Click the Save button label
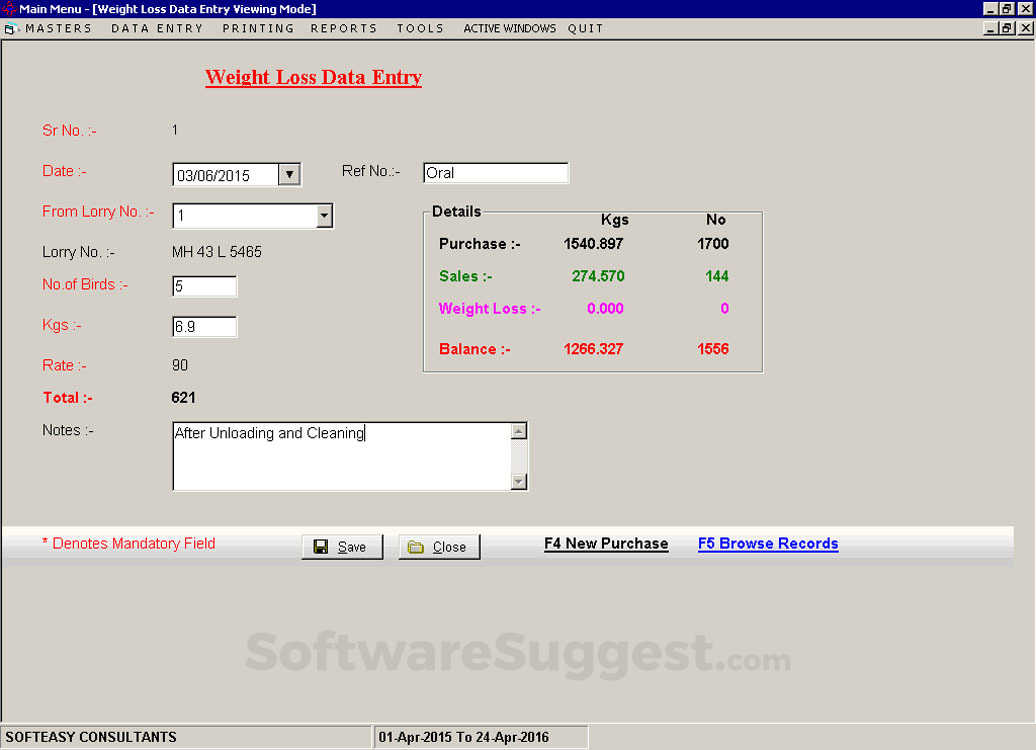Screen dimensions: 1036x750 point(352,547)
